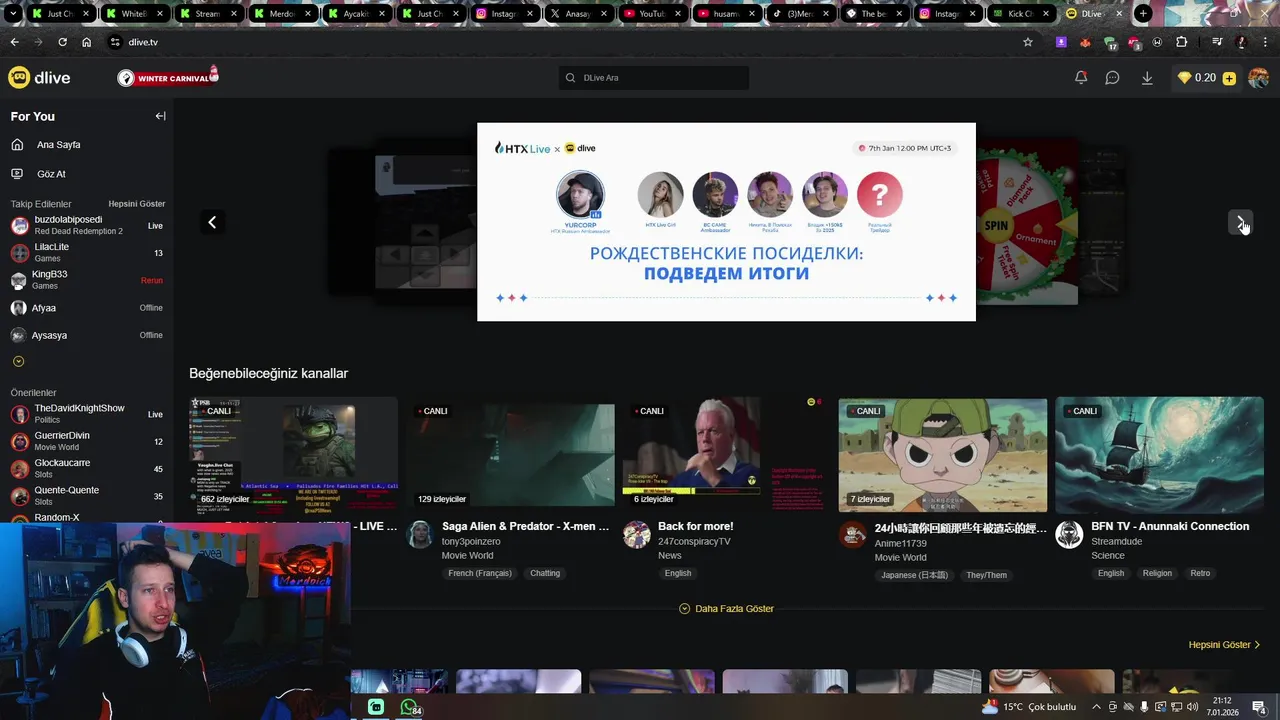Open a new browser tab

(x=1143, y=14)
